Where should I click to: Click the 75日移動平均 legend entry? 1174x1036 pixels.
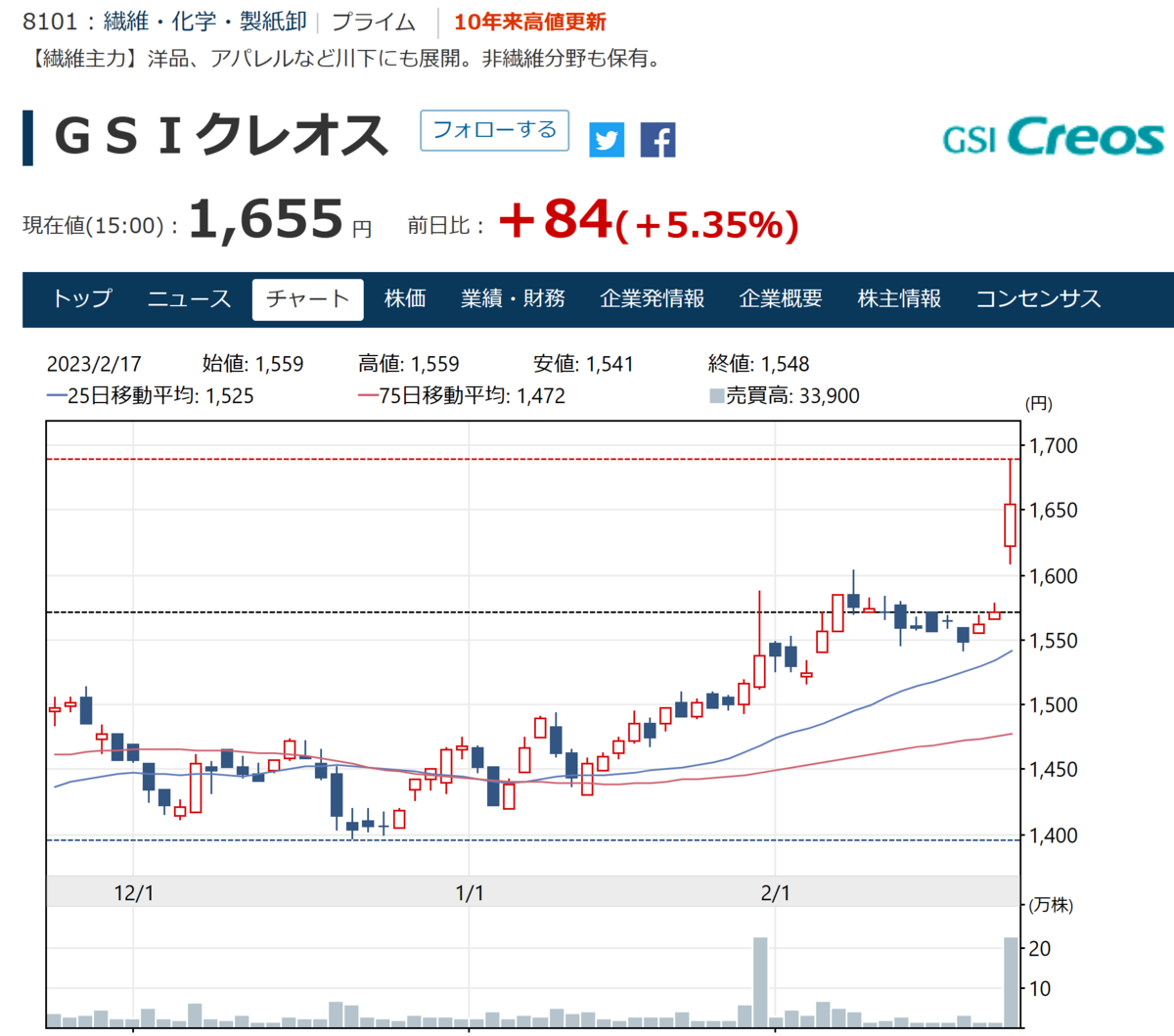point(462,396)
